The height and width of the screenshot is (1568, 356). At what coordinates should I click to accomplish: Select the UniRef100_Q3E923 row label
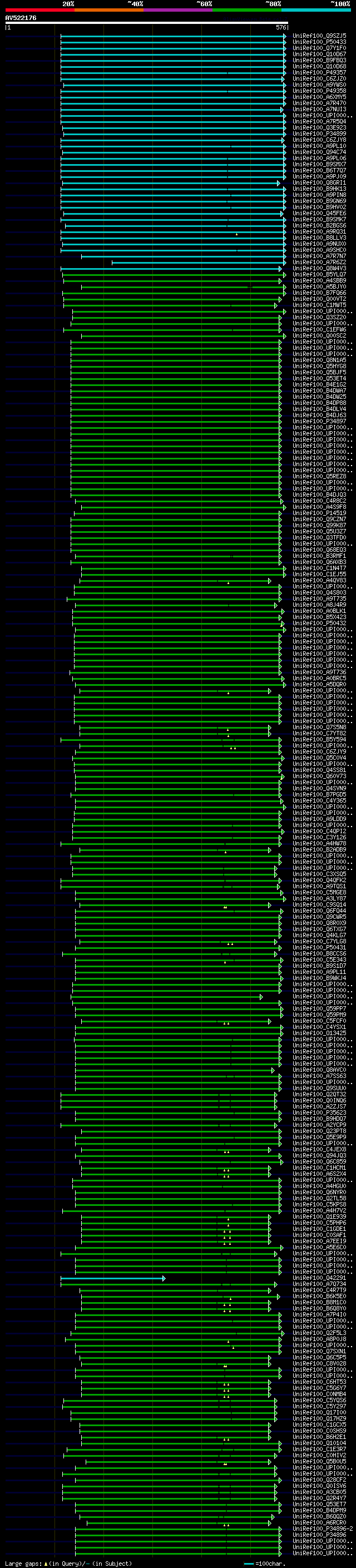(x=319, y=128)
